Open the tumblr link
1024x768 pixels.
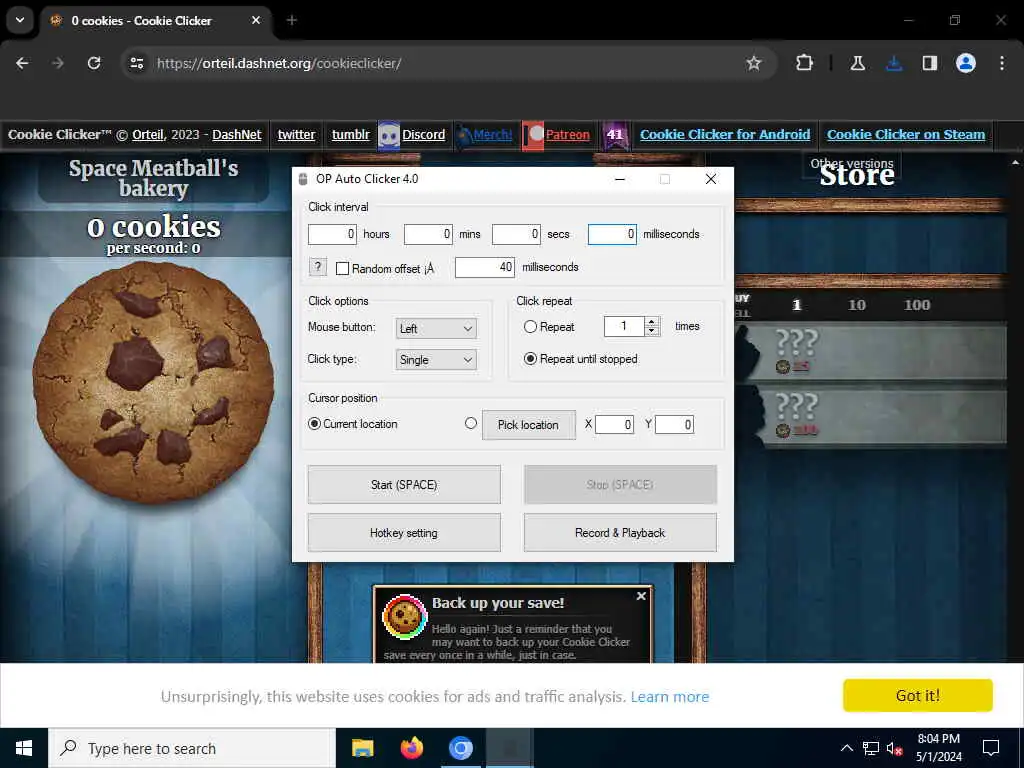(x=351, y=135)
